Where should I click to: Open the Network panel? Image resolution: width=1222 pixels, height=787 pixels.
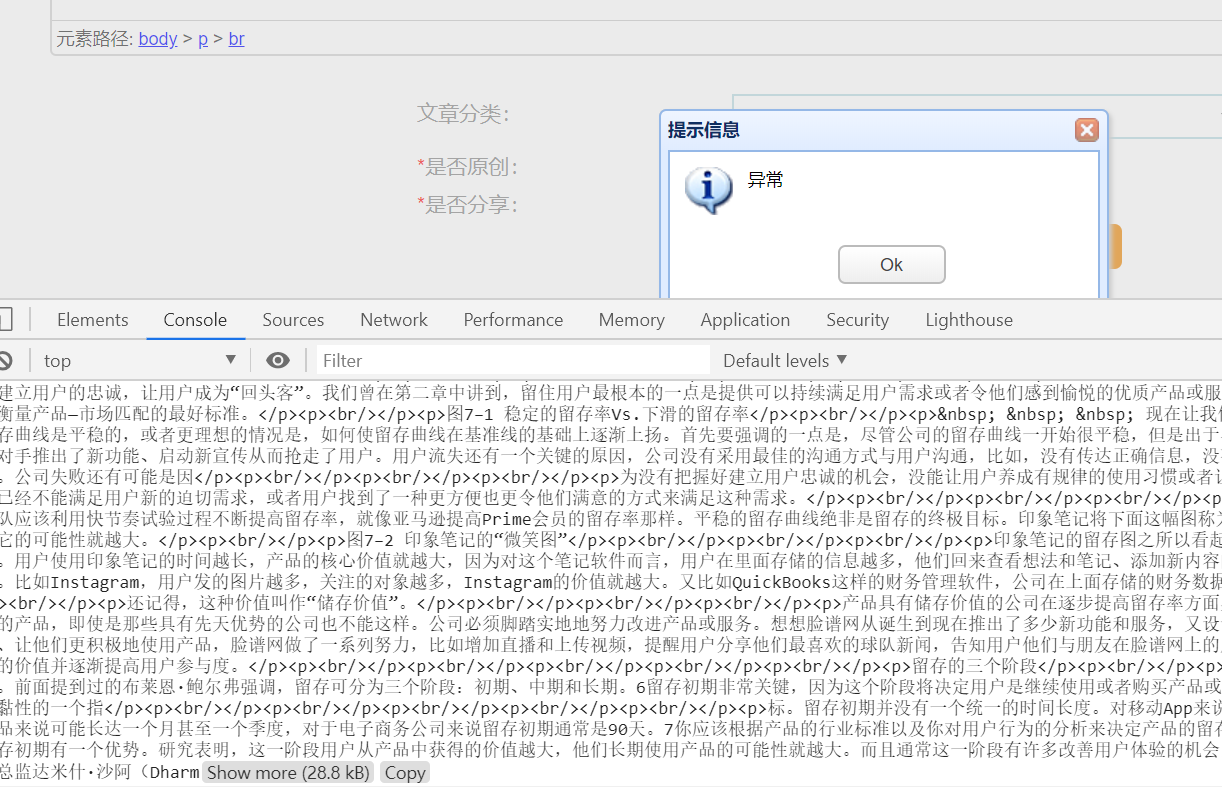tap(393, 319)
